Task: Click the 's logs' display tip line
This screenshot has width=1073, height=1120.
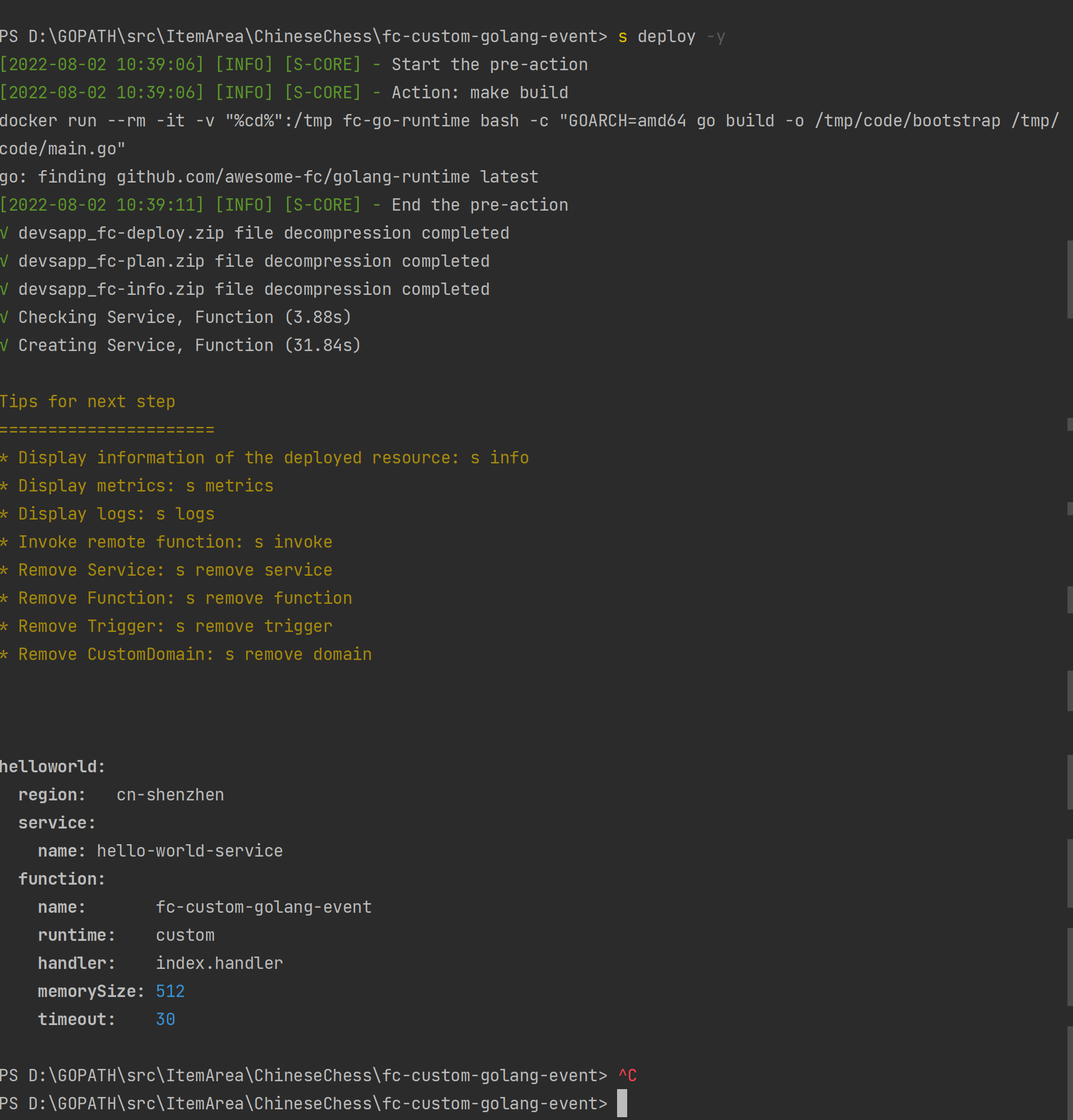Action: pos(107,514)
